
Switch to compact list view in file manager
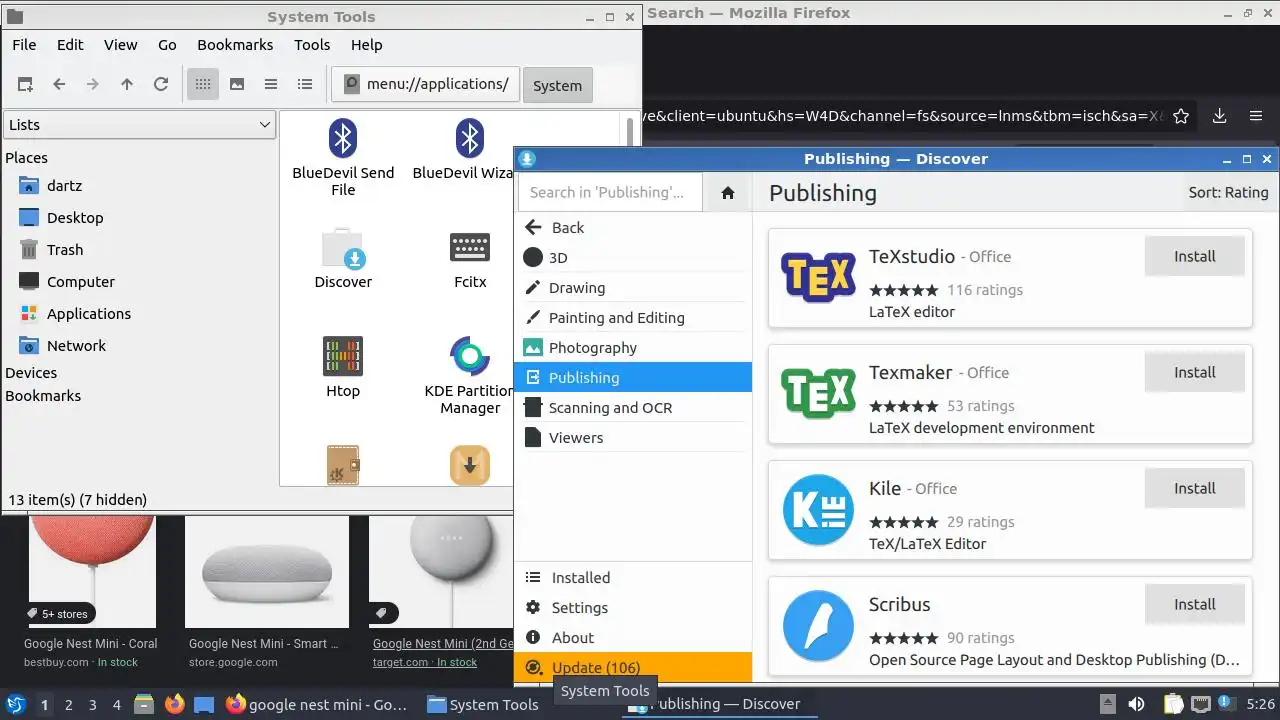coord(271,85)
